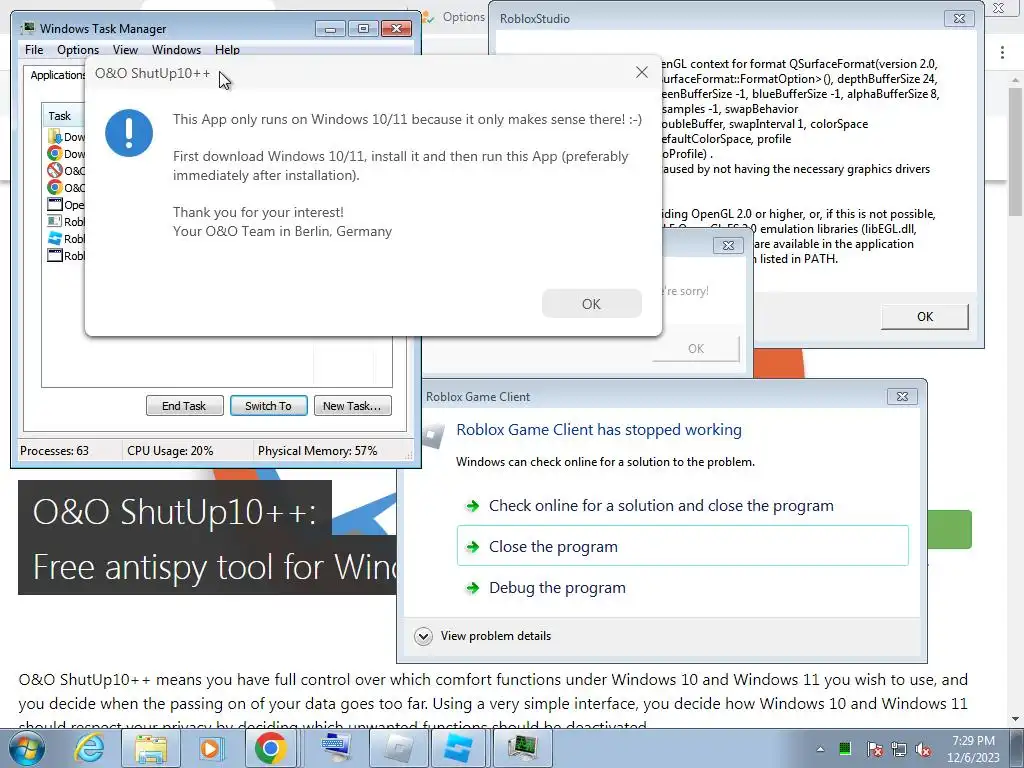Open the Windows menu in Task Manager
1024x768 pixels.
[176, 50]
